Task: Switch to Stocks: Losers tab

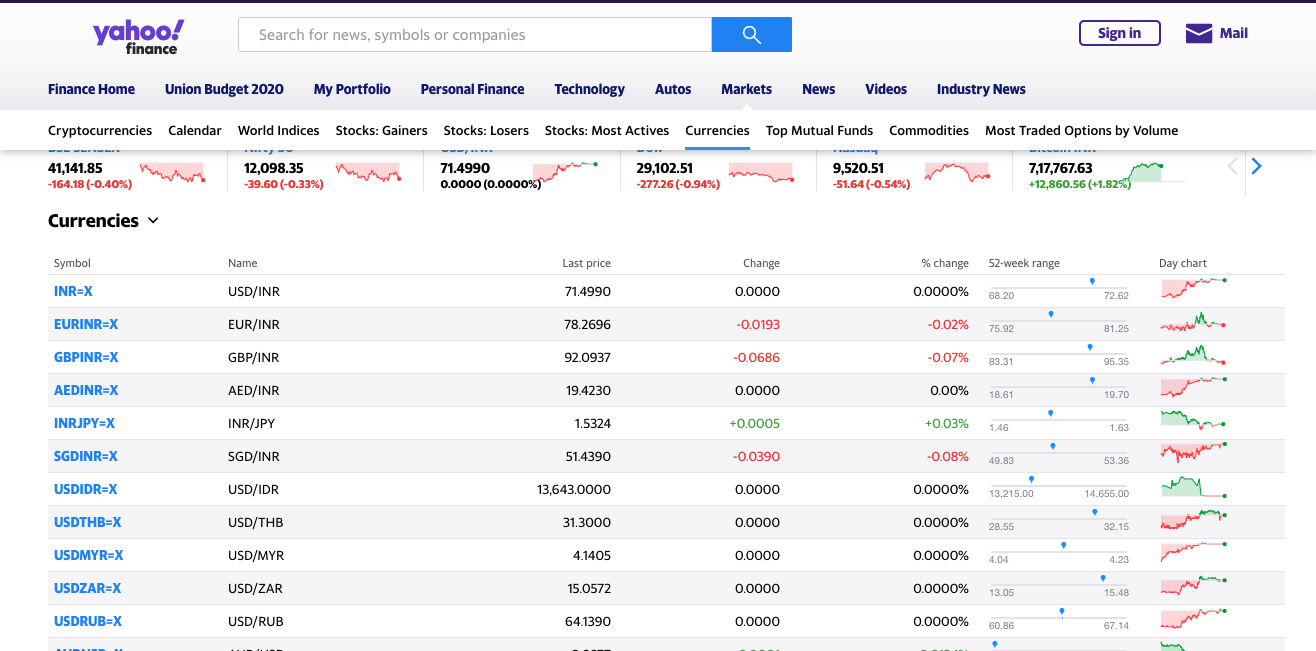Action: click(486, 130)
